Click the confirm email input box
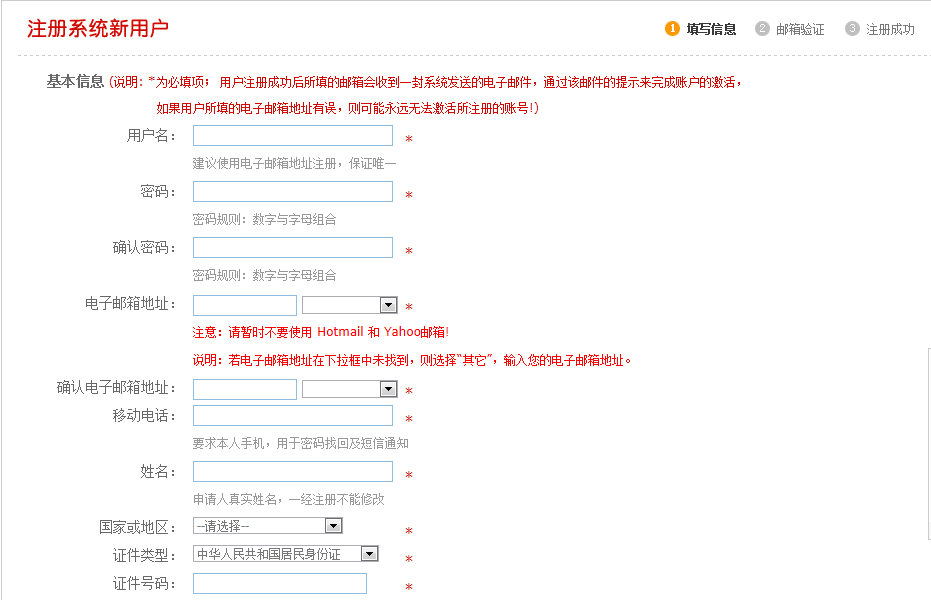 (244, 389)
